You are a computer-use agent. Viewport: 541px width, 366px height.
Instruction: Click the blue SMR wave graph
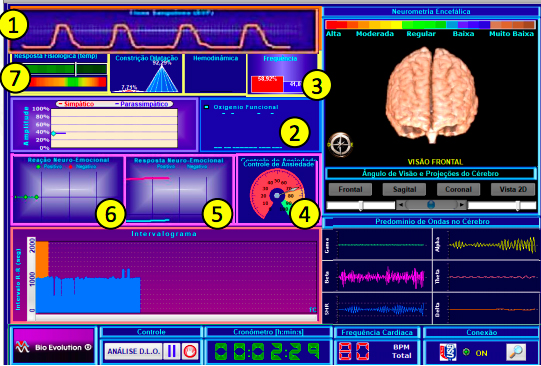click(381, 309)
